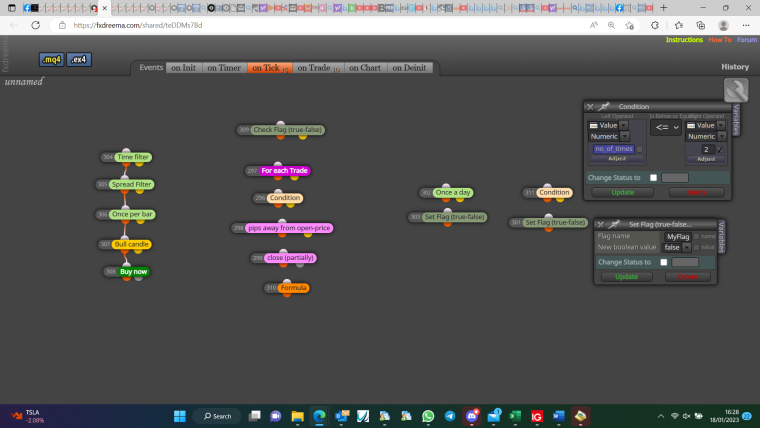Screen dimensions: 760x428
Task: Open the How To link
Action: point(720,40)
